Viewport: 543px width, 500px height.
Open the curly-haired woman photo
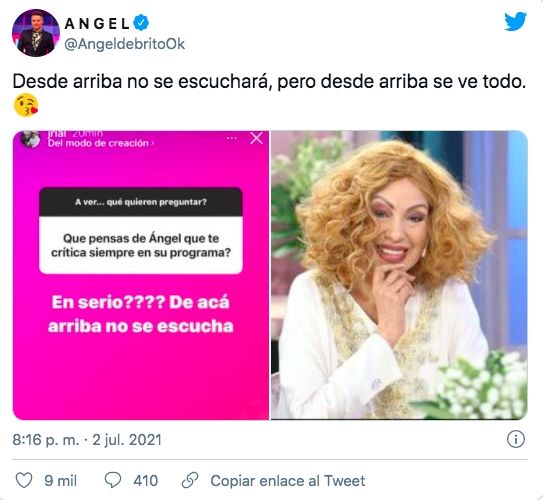point(399,275)
